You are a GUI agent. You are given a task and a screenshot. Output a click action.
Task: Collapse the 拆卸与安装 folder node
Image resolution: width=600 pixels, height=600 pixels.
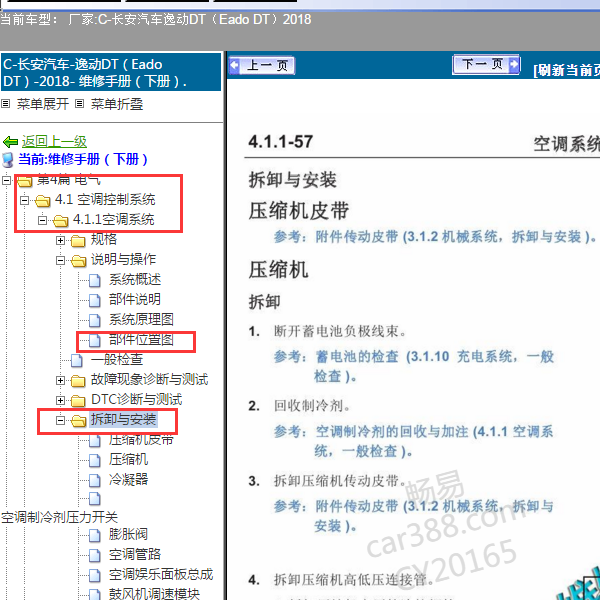60,420
